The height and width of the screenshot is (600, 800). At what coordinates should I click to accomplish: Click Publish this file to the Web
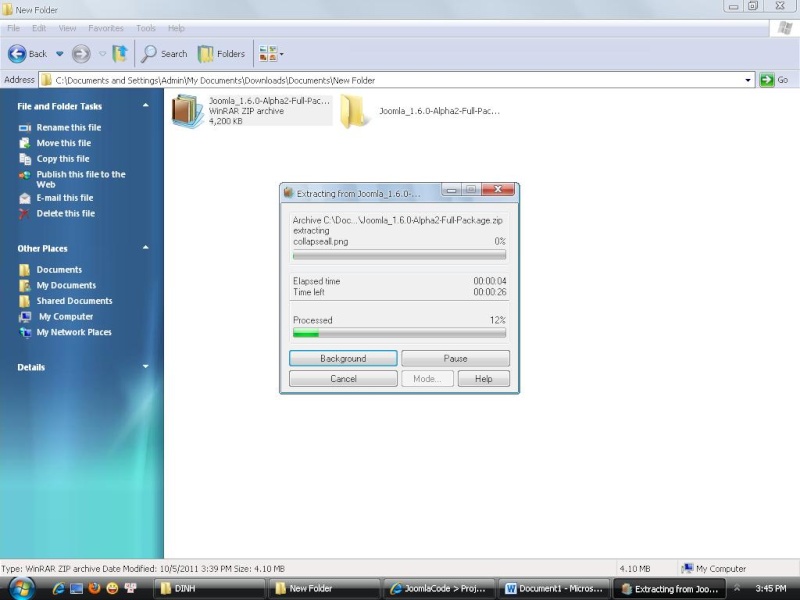81,179
